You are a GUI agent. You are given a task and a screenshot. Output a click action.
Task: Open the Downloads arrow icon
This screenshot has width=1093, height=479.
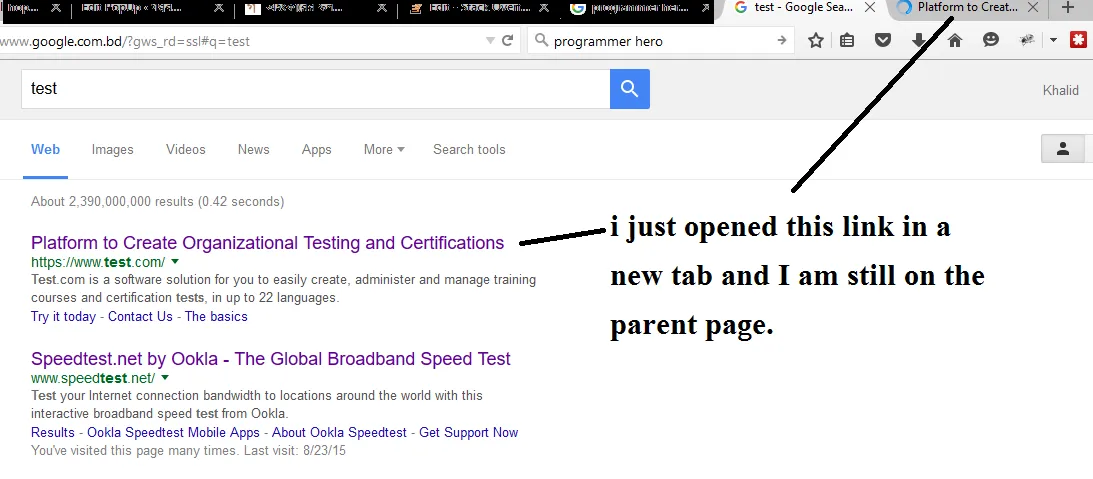click(x=919, y=40)
